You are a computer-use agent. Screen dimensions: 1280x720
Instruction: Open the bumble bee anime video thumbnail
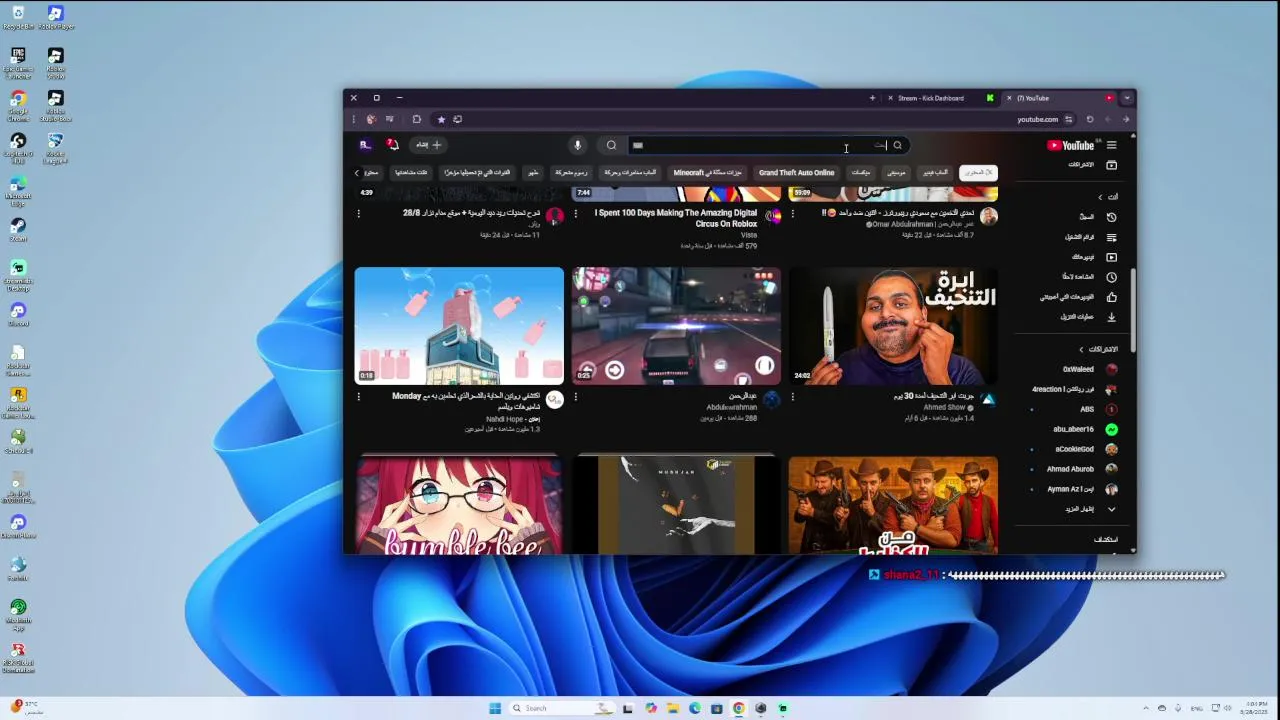[459, 504]
